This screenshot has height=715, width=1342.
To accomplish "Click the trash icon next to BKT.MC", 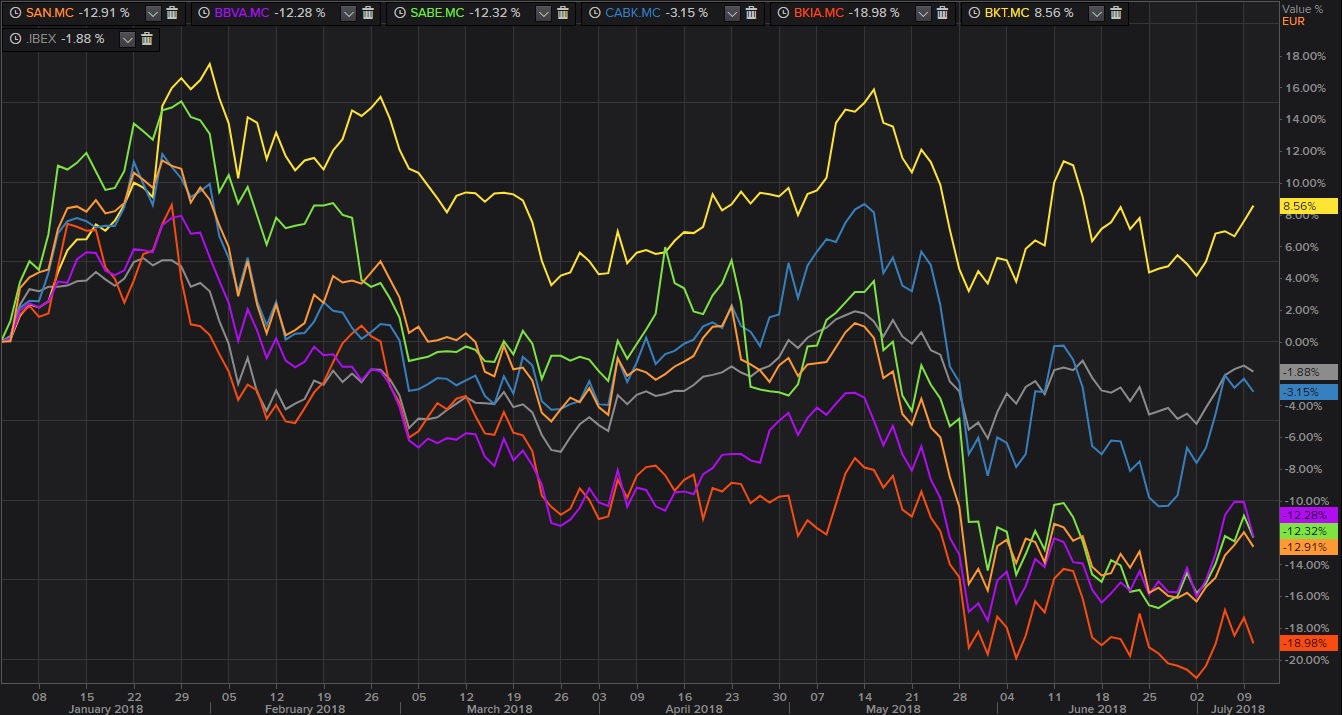I will coord(1114,14).
